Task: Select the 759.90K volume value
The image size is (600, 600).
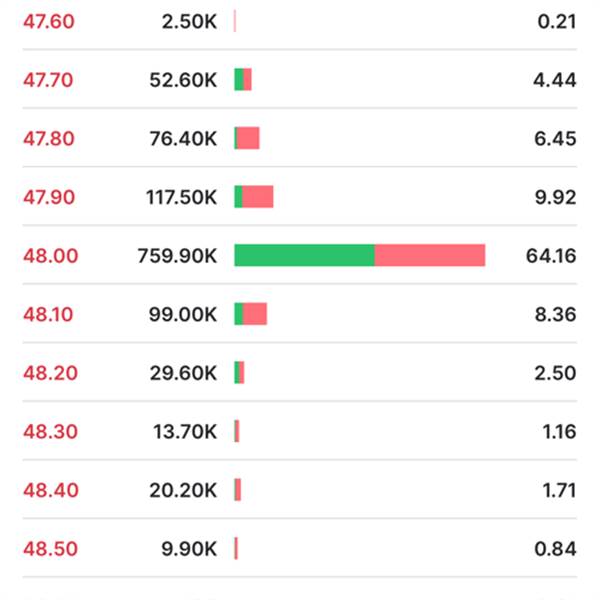Action: coord(177,256)
